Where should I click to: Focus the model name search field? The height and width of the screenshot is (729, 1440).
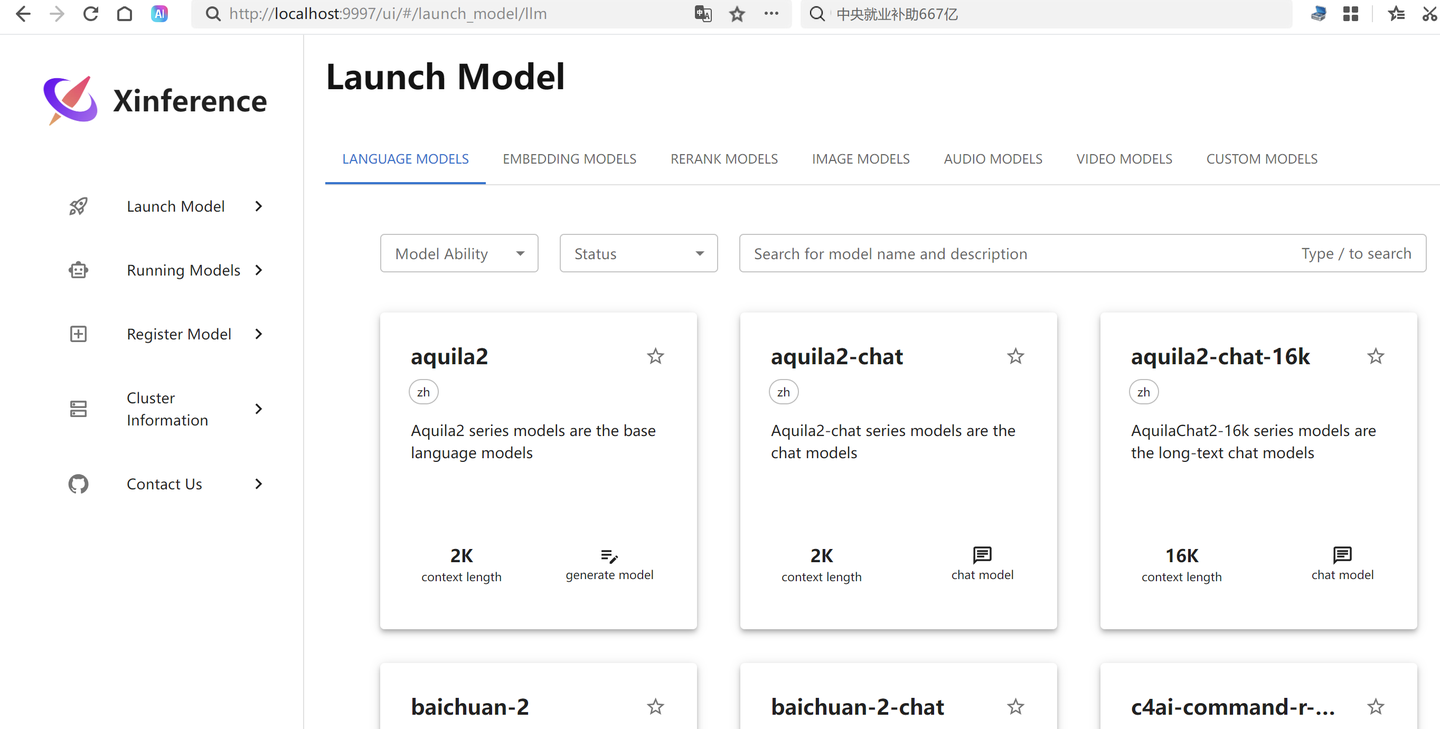tap(1020, 254)
